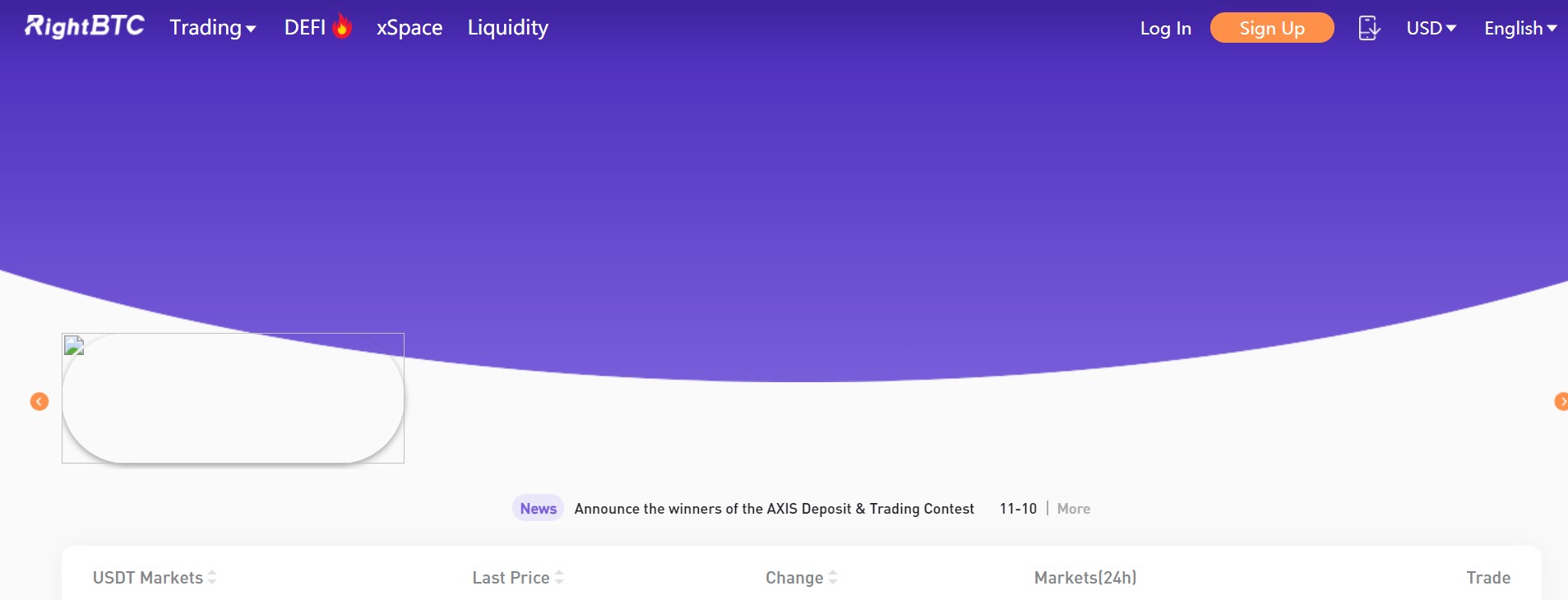Viewport: 1568px width, 600px height.
Task: Open the Trading dropdown menu
Action: coord(212,27)
